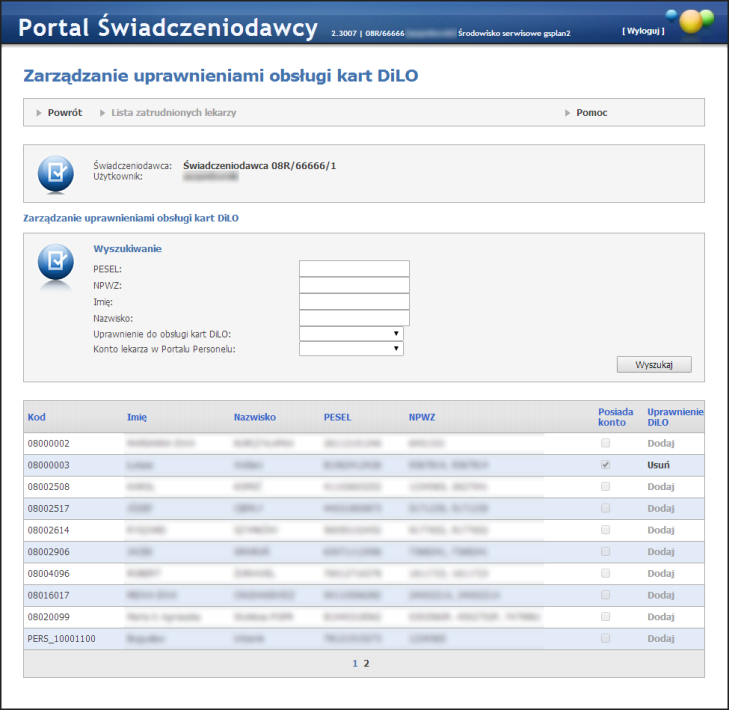Image resolution: width=729 pixels, height=710 pixels.
Task: Focus the Imię search field
Action: pos(354,301)
